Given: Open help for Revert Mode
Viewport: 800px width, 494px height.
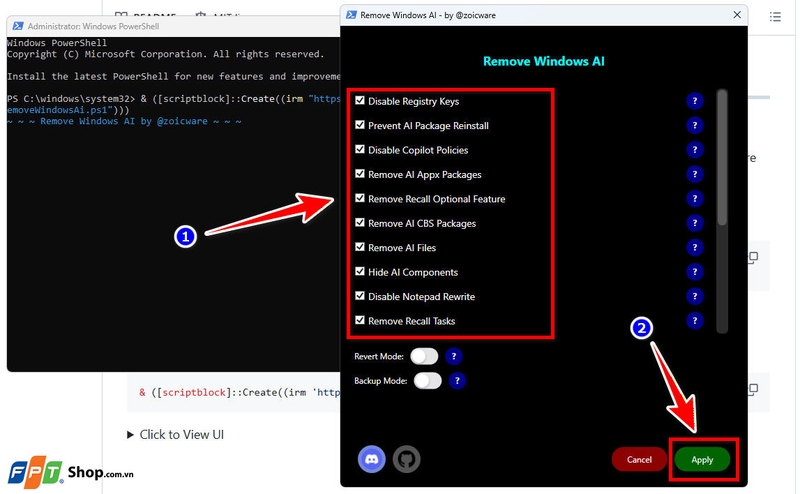Looking at the screenshot, I should 454,356.
